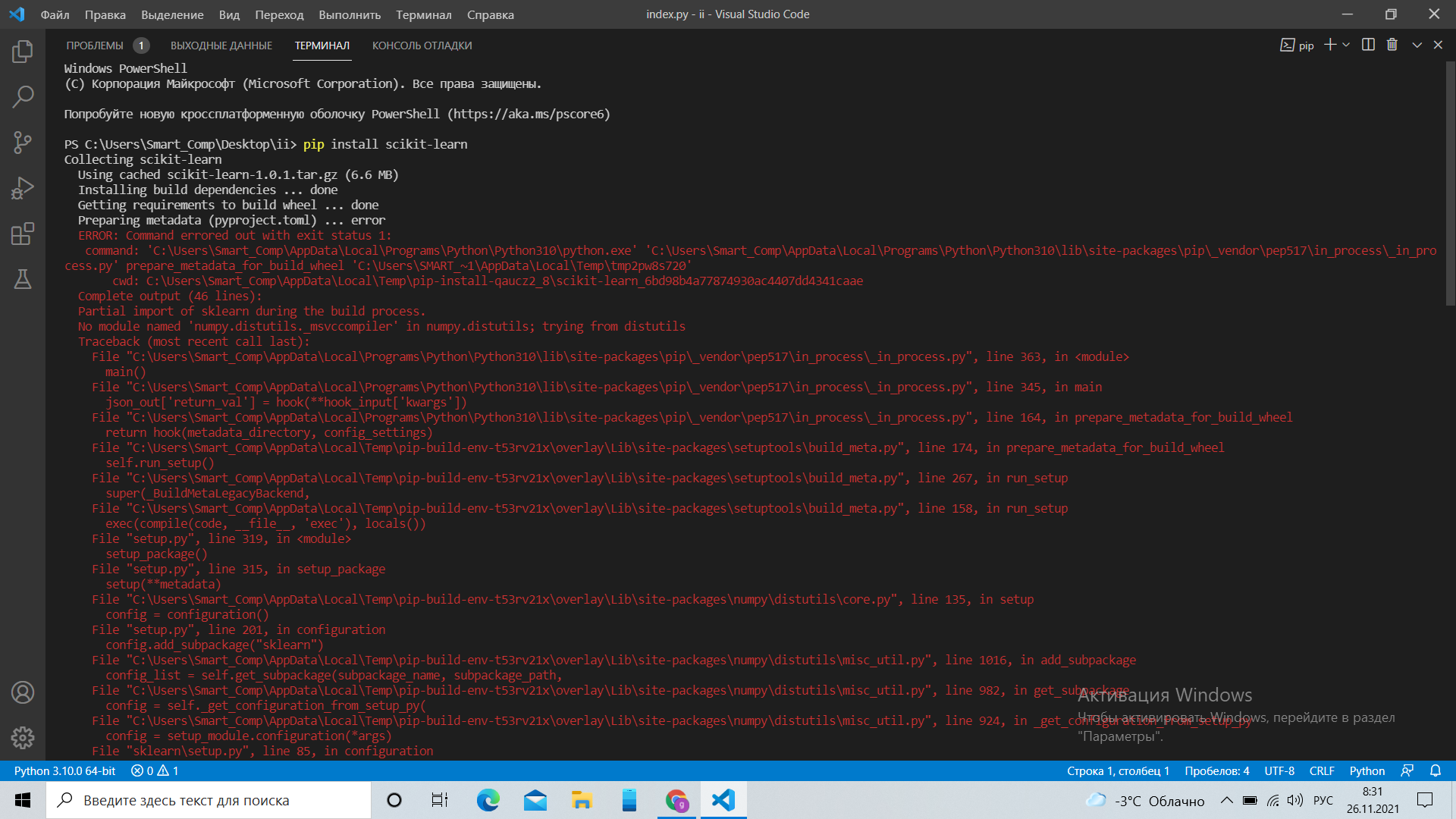Select language mode Python in status bar

point(1367,770)
